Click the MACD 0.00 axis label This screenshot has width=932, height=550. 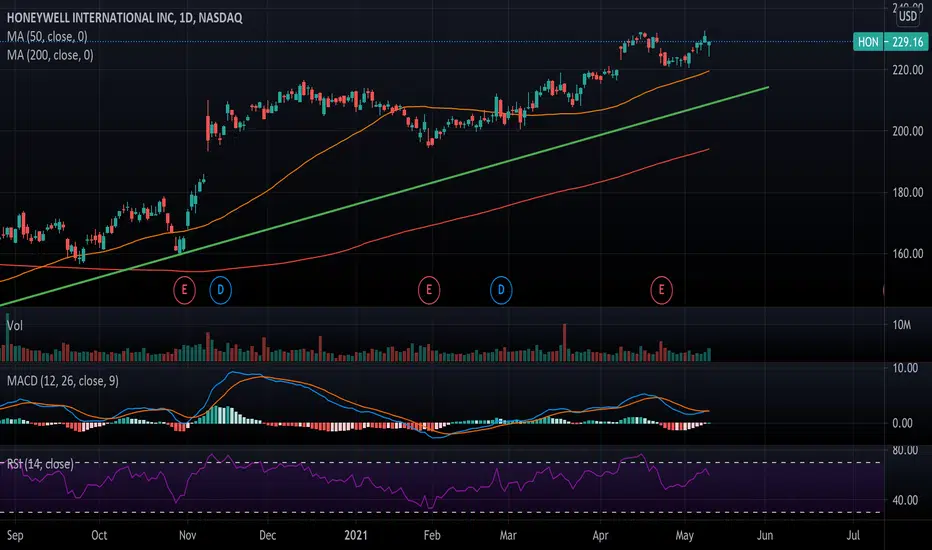(x=902, y=423)
